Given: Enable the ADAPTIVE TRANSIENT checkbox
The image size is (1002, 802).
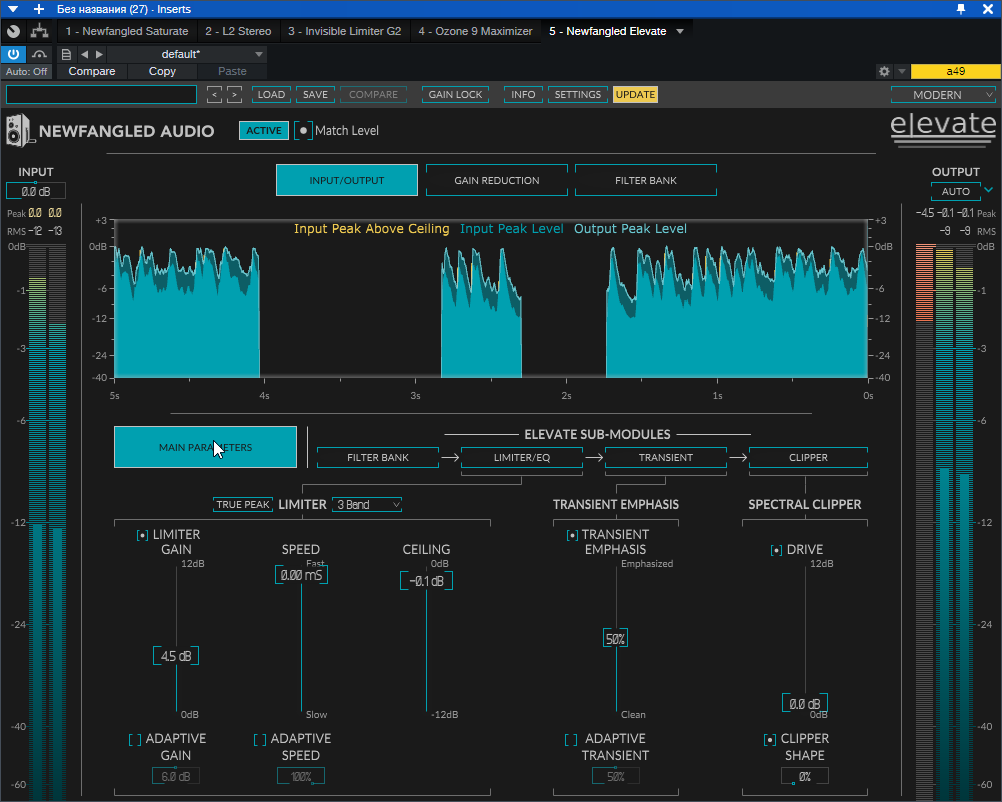Looking at the screenshot, I should (571, 739).
